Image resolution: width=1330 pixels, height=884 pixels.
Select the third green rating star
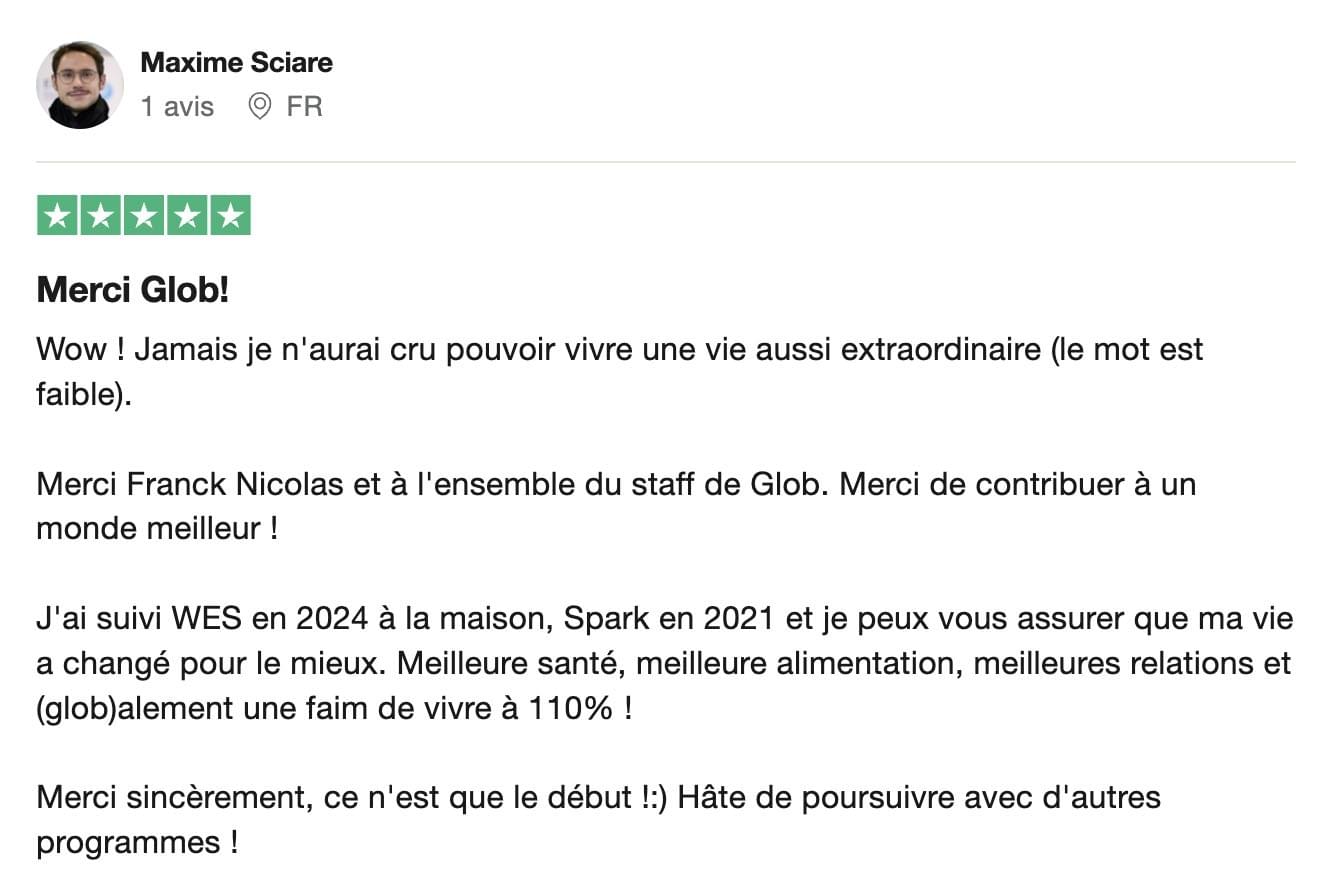144,215
